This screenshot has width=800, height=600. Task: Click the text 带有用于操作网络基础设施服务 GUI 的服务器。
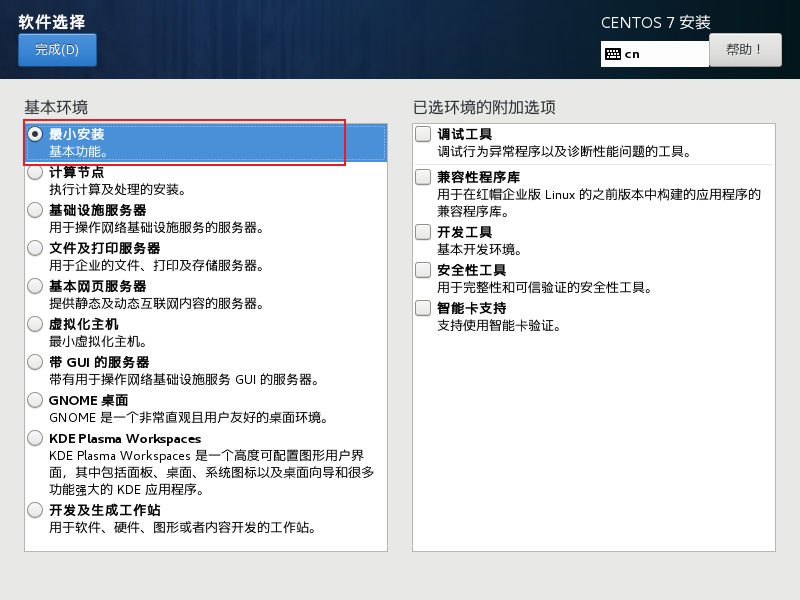coord(184,380)
